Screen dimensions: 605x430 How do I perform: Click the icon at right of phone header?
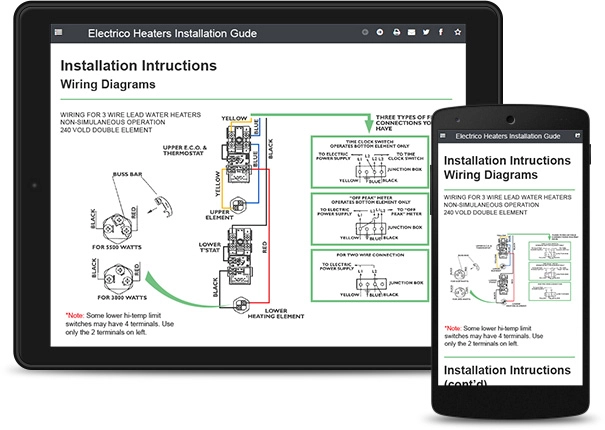[578, 136]
